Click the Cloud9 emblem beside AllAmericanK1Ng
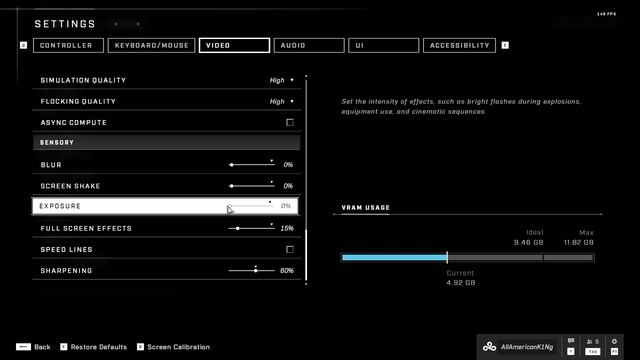The height and width of the screenshot is (360, 640). click(489, 347)
